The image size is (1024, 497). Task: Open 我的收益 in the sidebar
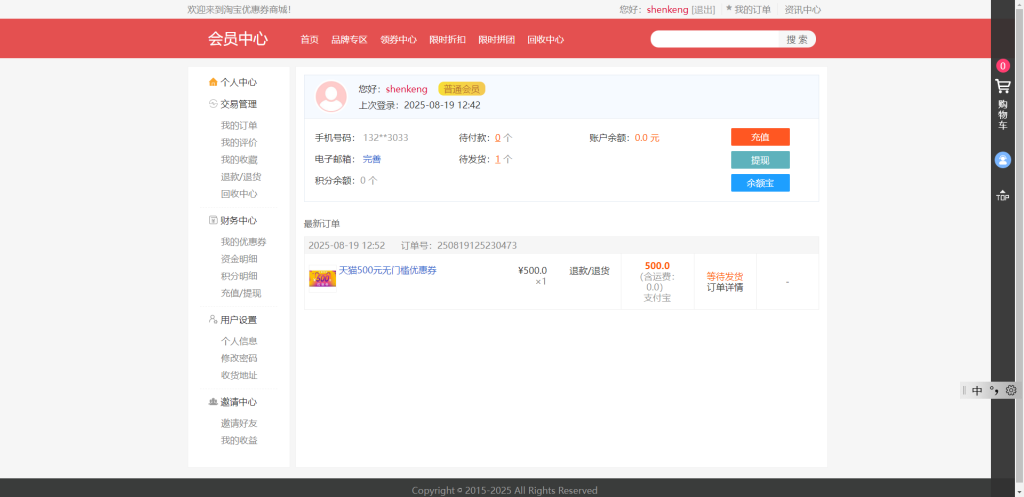(x=239, y=440)
